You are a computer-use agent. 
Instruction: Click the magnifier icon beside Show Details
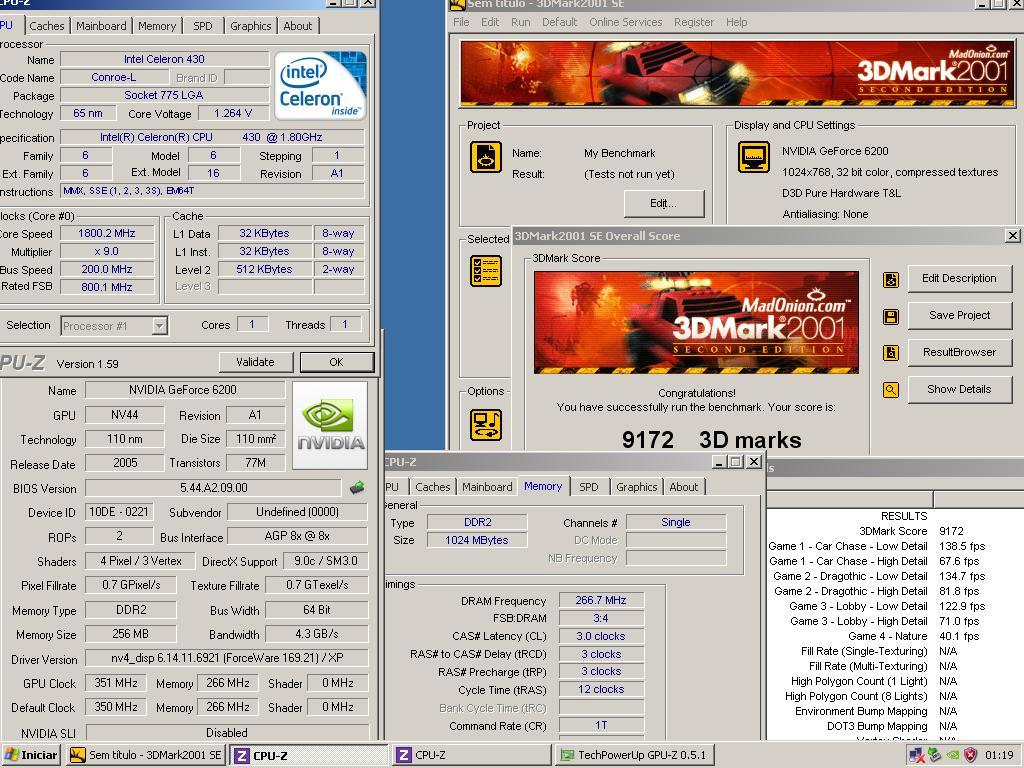[891, 390]
